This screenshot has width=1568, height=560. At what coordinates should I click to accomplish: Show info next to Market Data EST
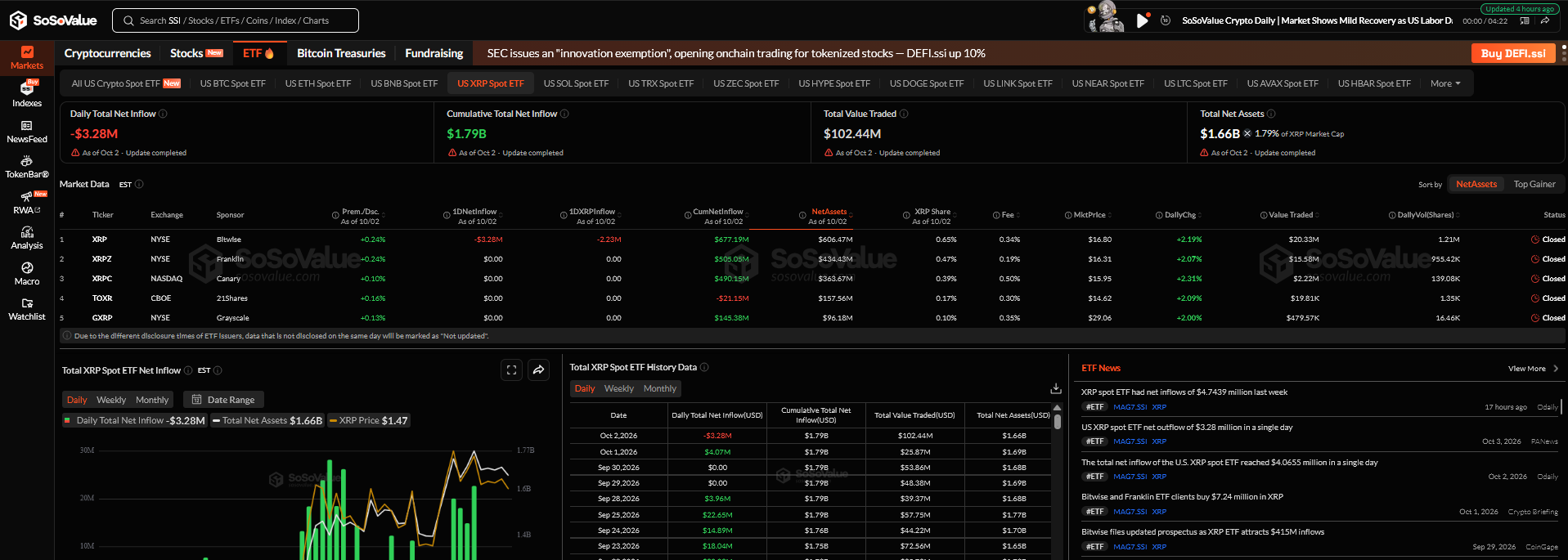pos(139,184)
